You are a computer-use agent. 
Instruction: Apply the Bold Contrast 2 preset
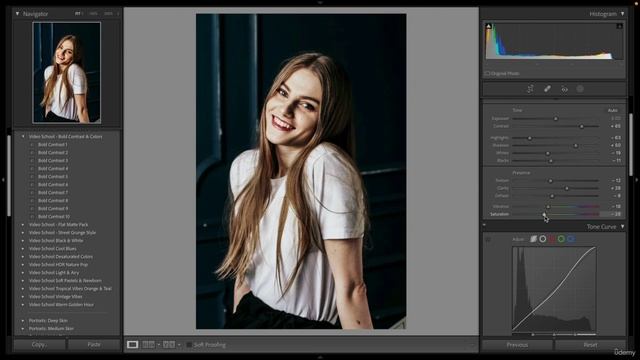(53, 152)
